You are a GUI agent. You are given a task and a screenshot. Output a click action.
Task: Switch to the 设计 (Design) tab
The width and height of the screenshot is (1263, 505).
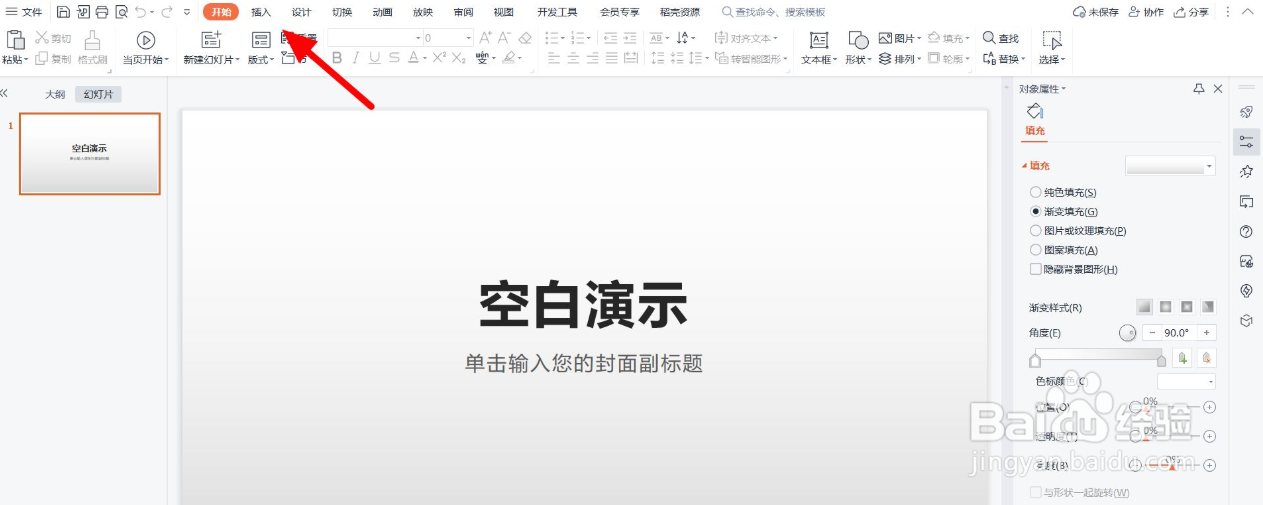301,12
